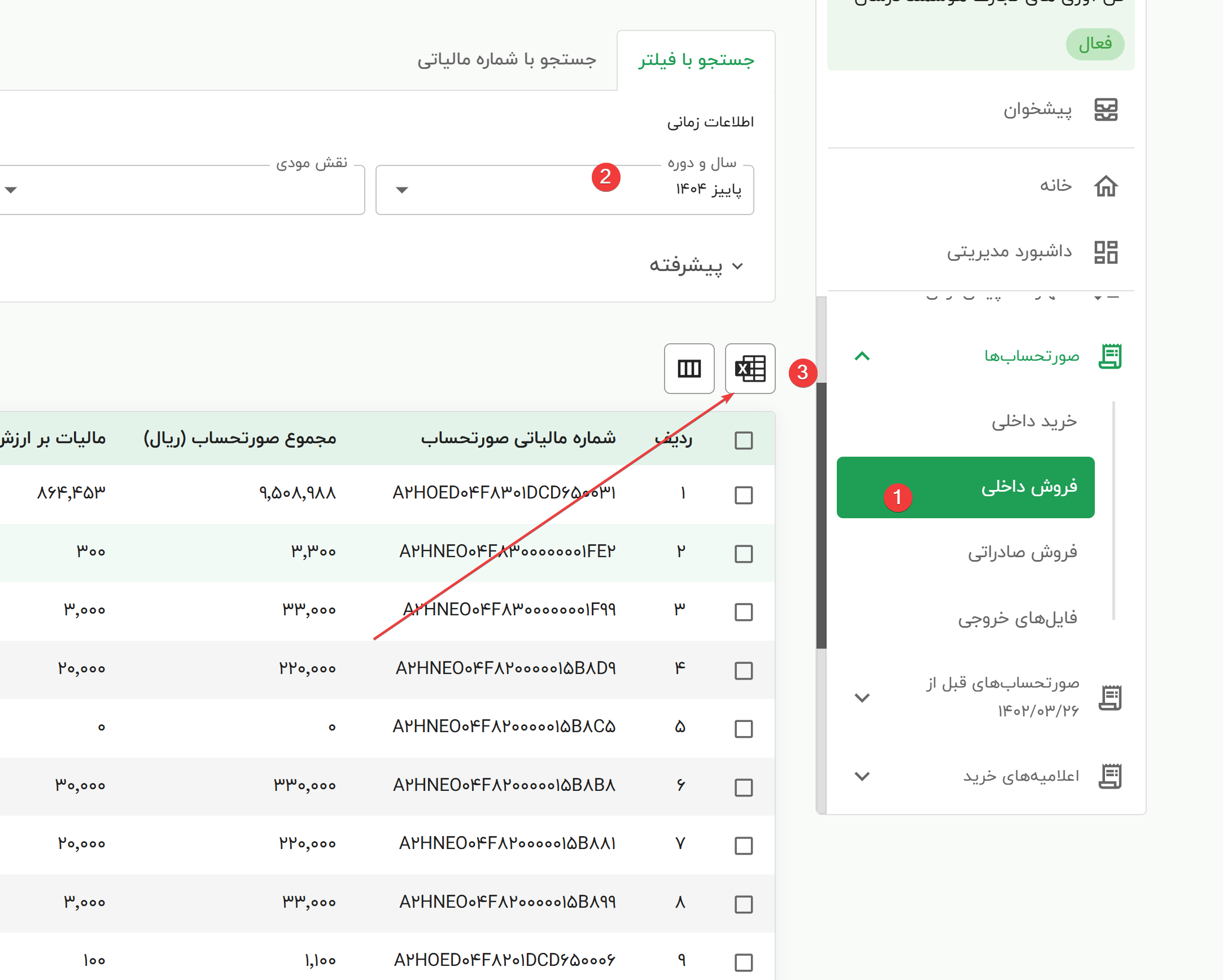The height and width of the screenshot is (980, 1223).
Task: Click the صورتحساب‌ها invoice icon
Action: pos(1110,356)
